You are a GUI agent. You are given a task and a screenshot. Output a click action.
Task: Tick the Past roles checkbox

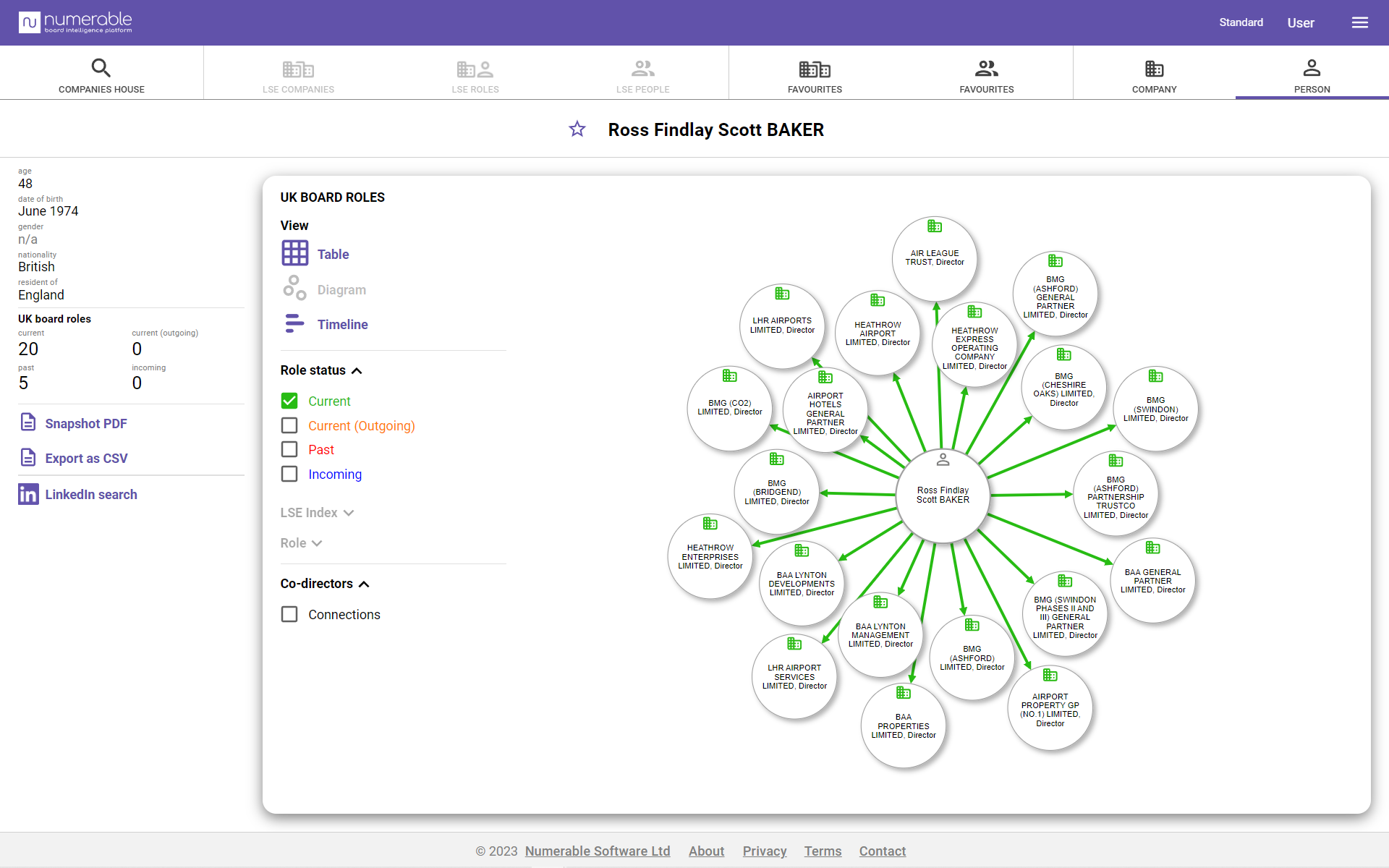pyautogui.click(x=289, y=449)
